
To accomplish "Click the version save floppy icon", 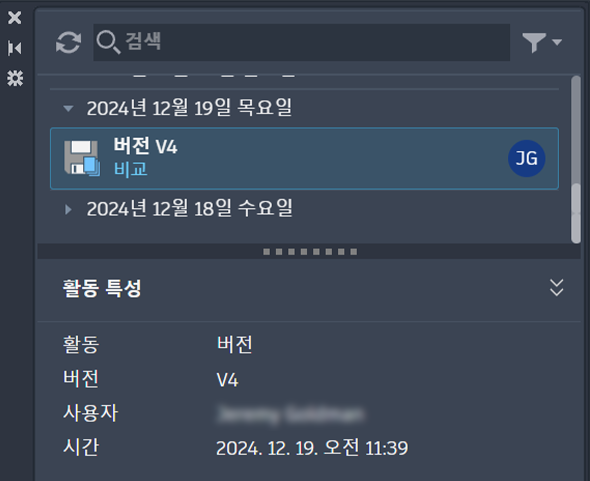I will click(x=82, y=158).
